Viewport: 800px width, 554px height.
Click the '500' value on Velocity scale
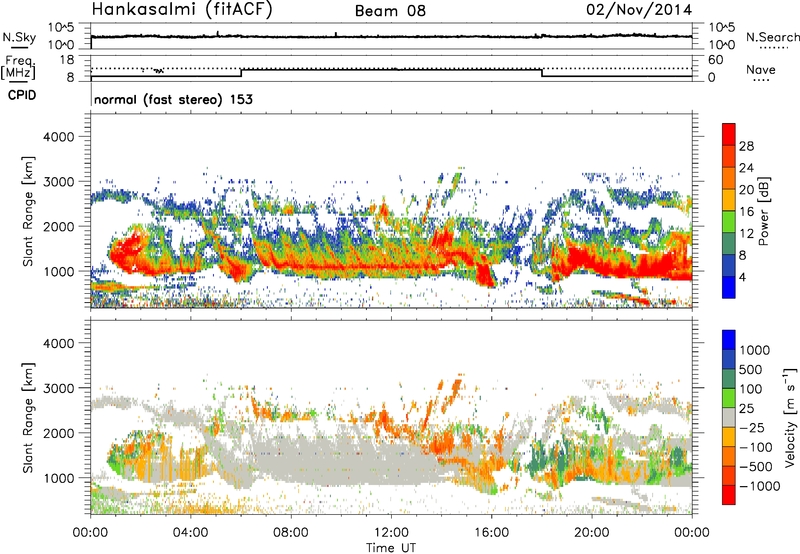[751, 370]
